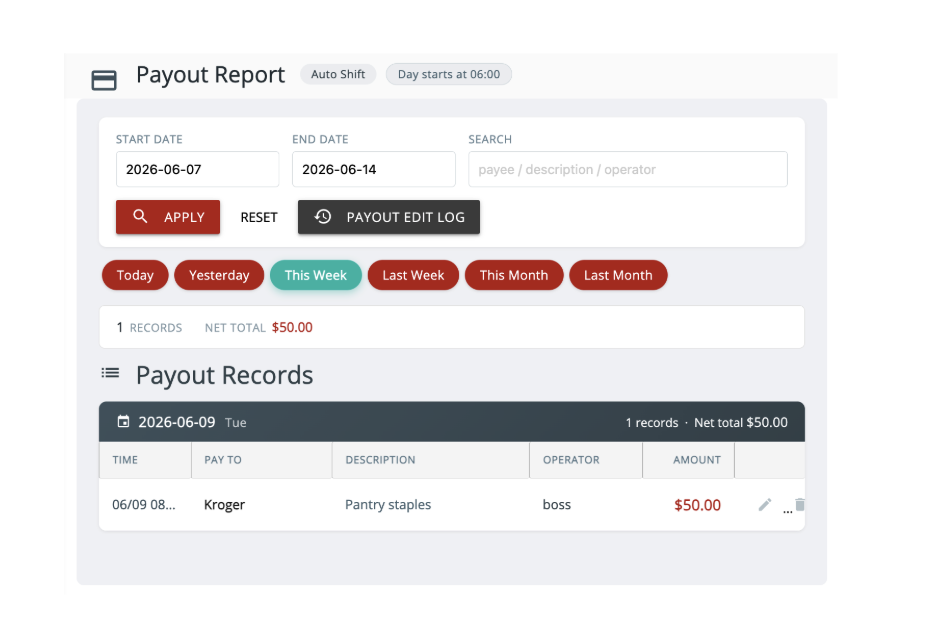
Task: Select the Today quick range
Action: (135, 275)
